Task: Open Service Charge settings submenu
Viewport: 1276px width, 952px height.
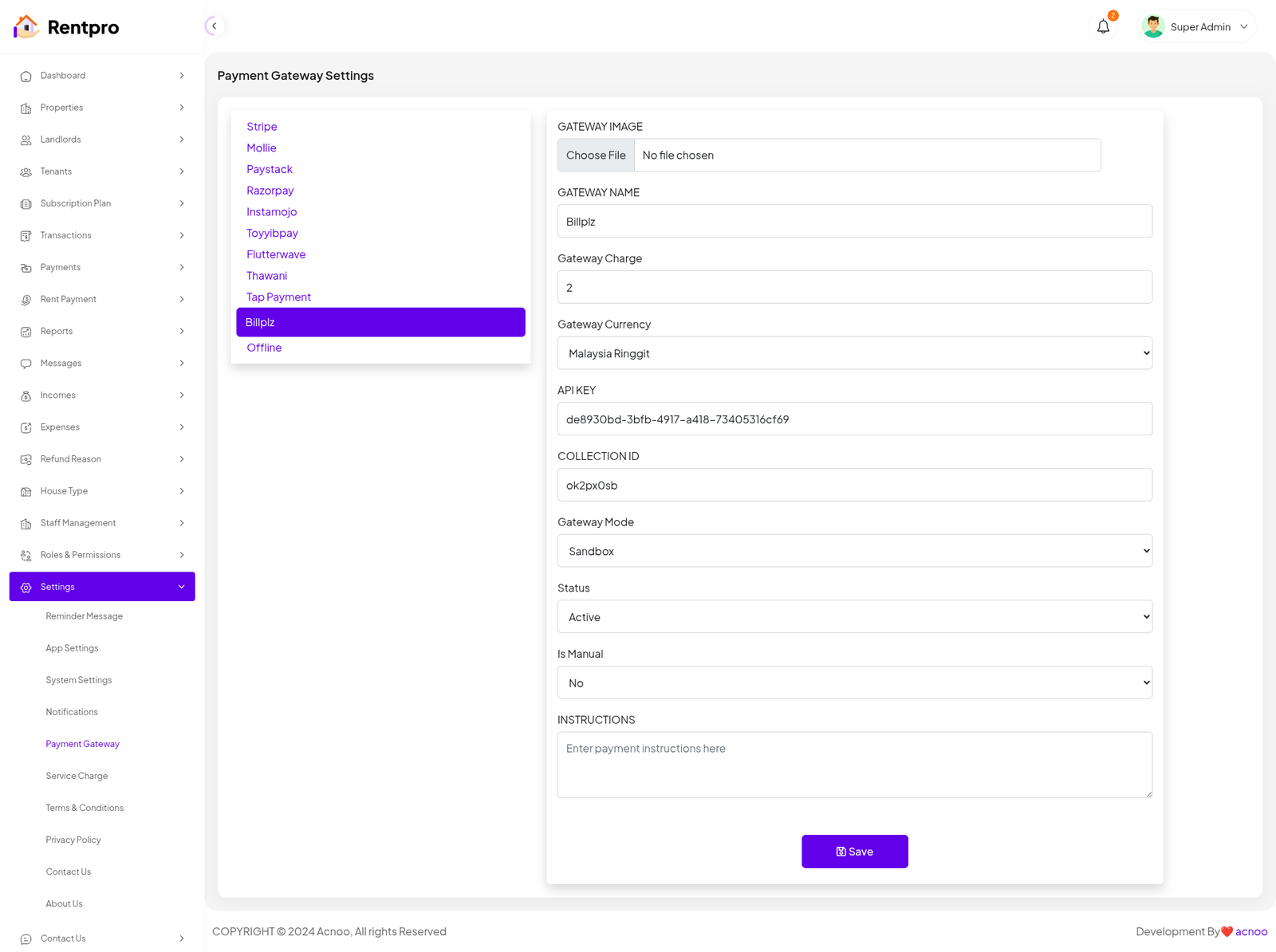Action: click(77, 776)
